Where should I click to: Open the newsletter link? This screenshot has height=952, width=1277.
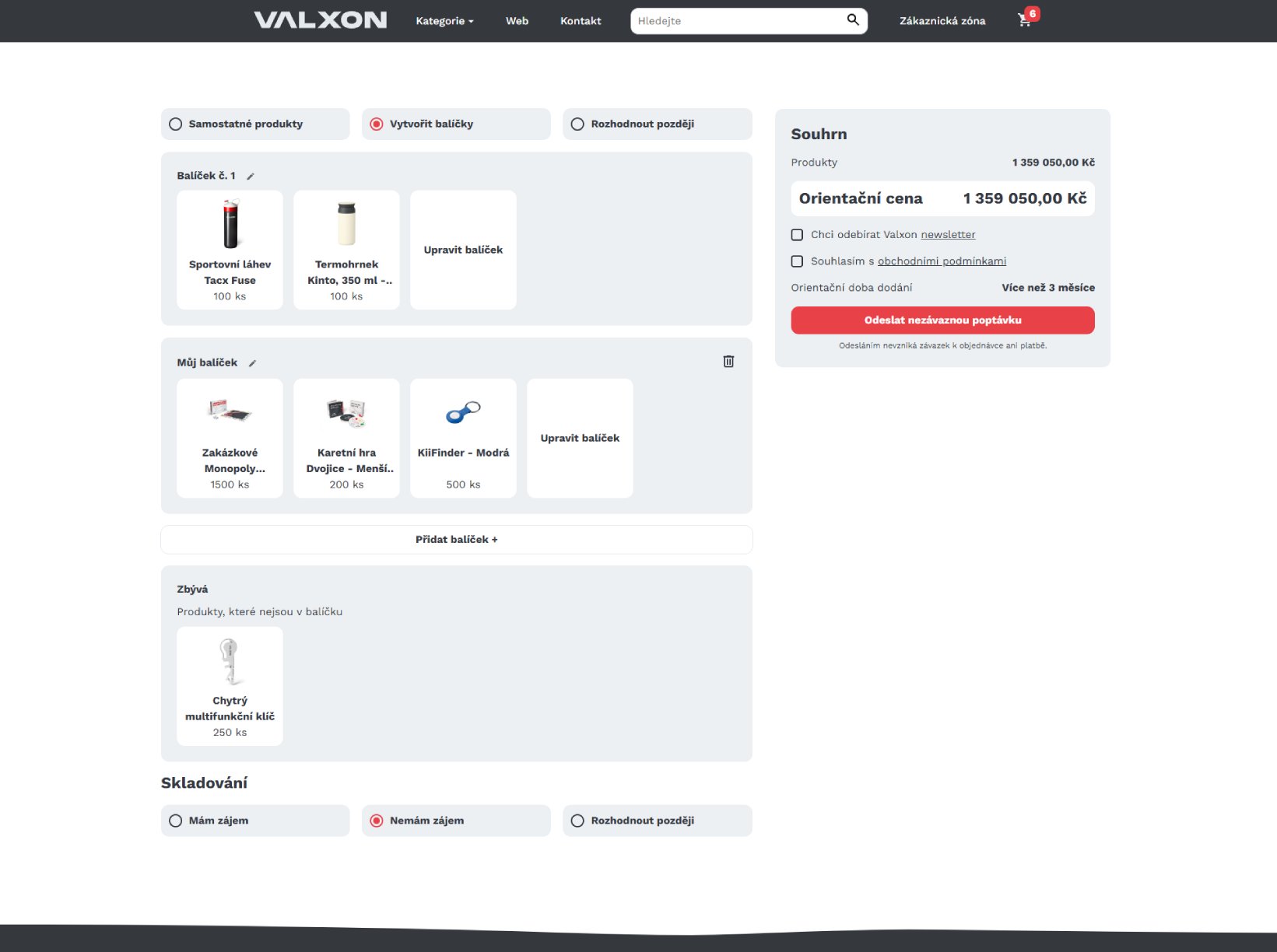(948, 235)
